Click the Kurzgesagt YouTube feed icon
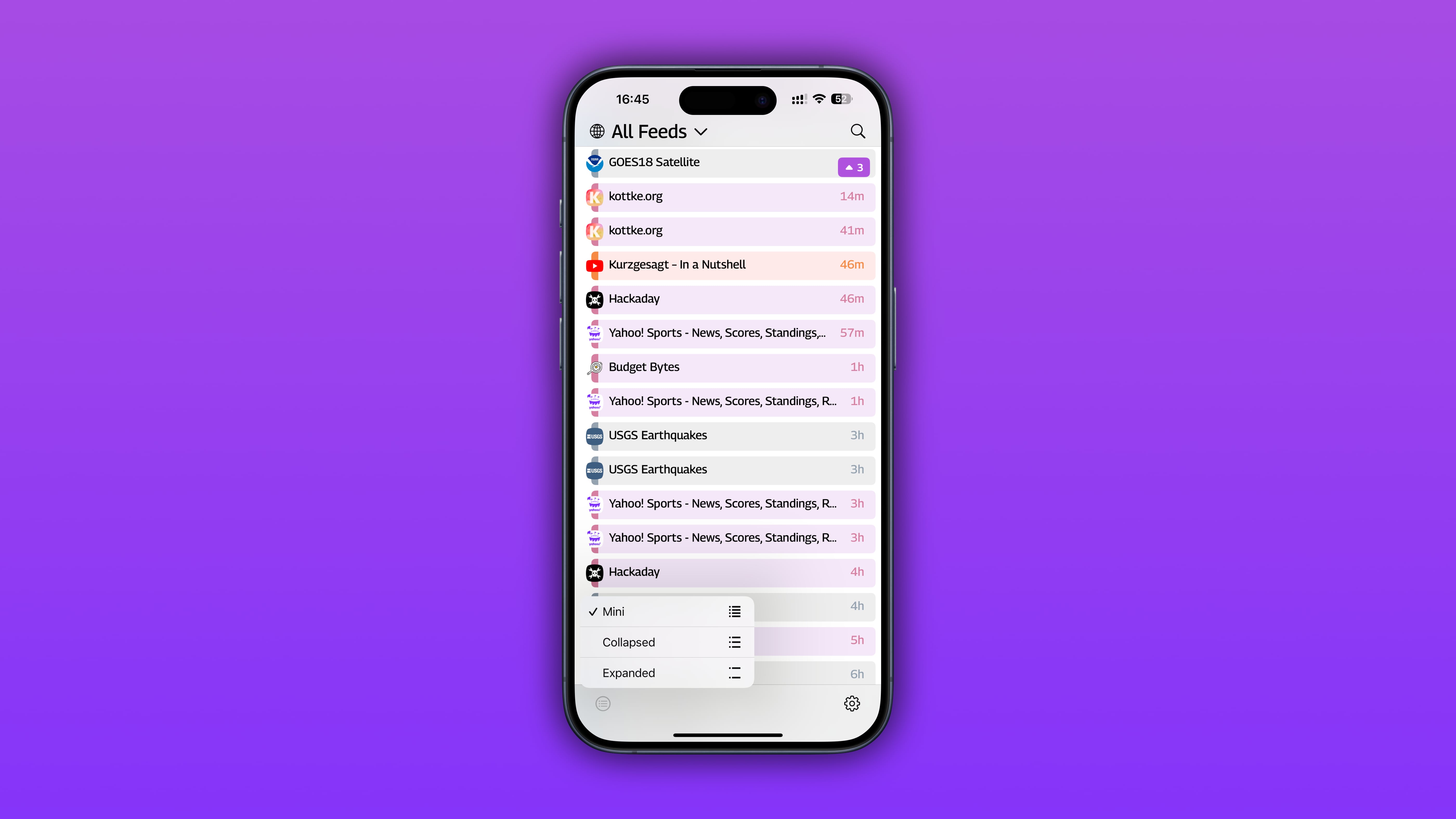 [x=594, y=264]
